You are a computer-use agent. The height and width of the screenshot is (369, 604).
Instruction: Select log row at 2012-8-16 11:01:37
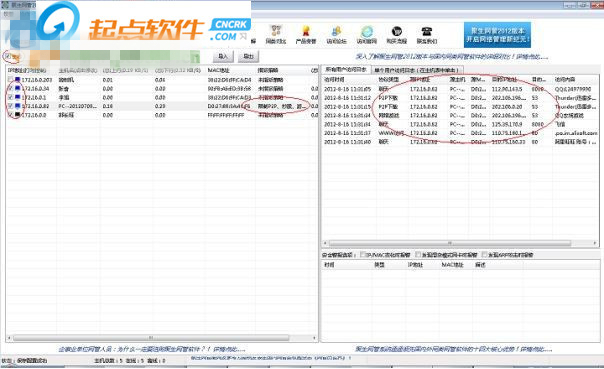click(460, 133)
